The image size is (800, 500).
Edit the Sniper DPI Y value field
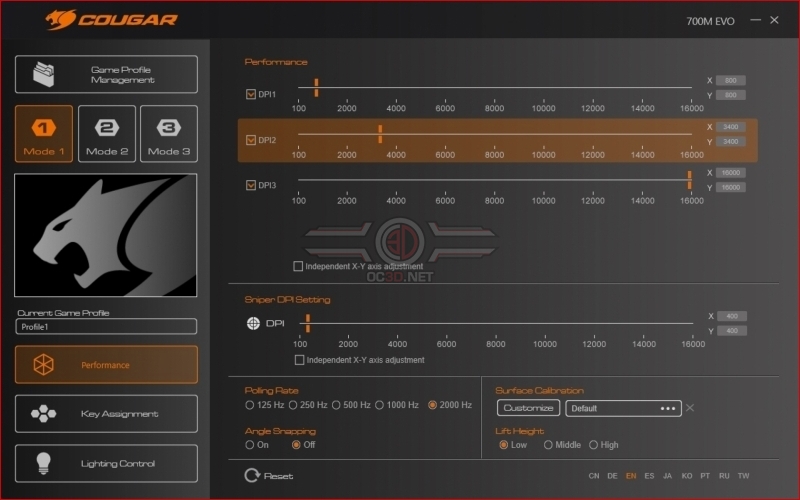[732, 331]
